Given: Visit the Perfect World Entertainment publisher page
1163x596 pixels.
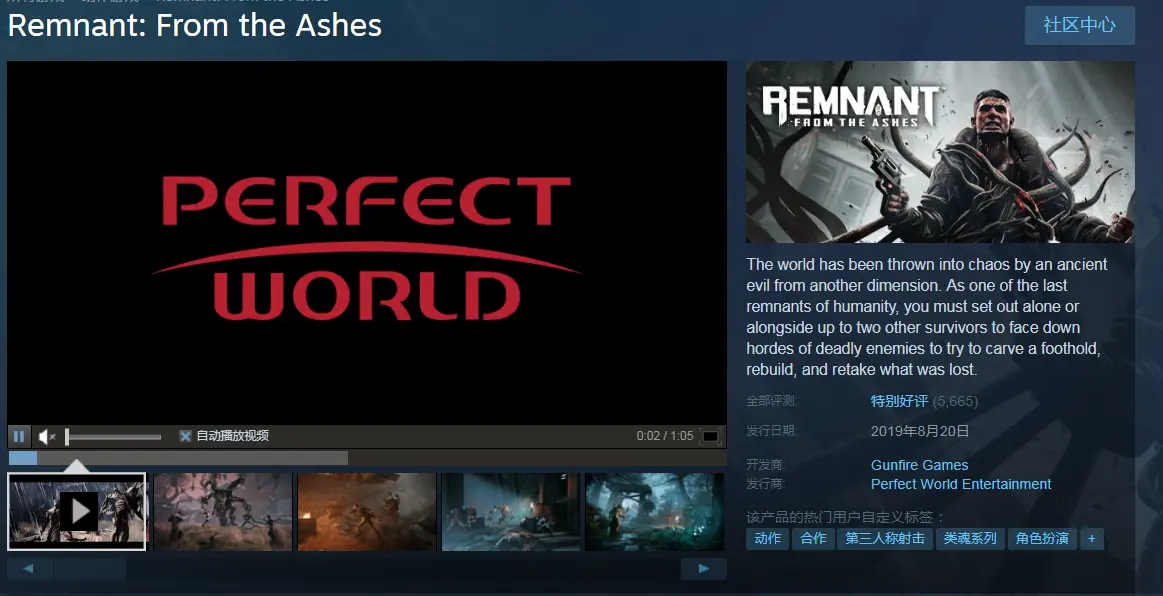Looking at the screenshot, I should (x=961, y=484).
